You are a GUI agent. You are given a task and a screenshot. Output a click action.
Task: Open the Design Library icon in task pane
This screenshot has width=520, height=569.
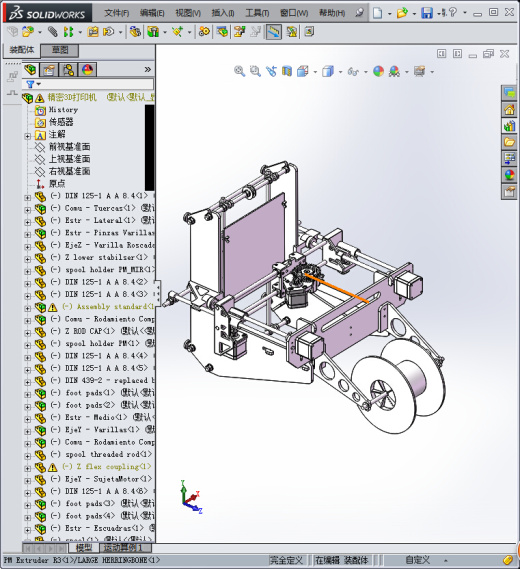[509, 126]
